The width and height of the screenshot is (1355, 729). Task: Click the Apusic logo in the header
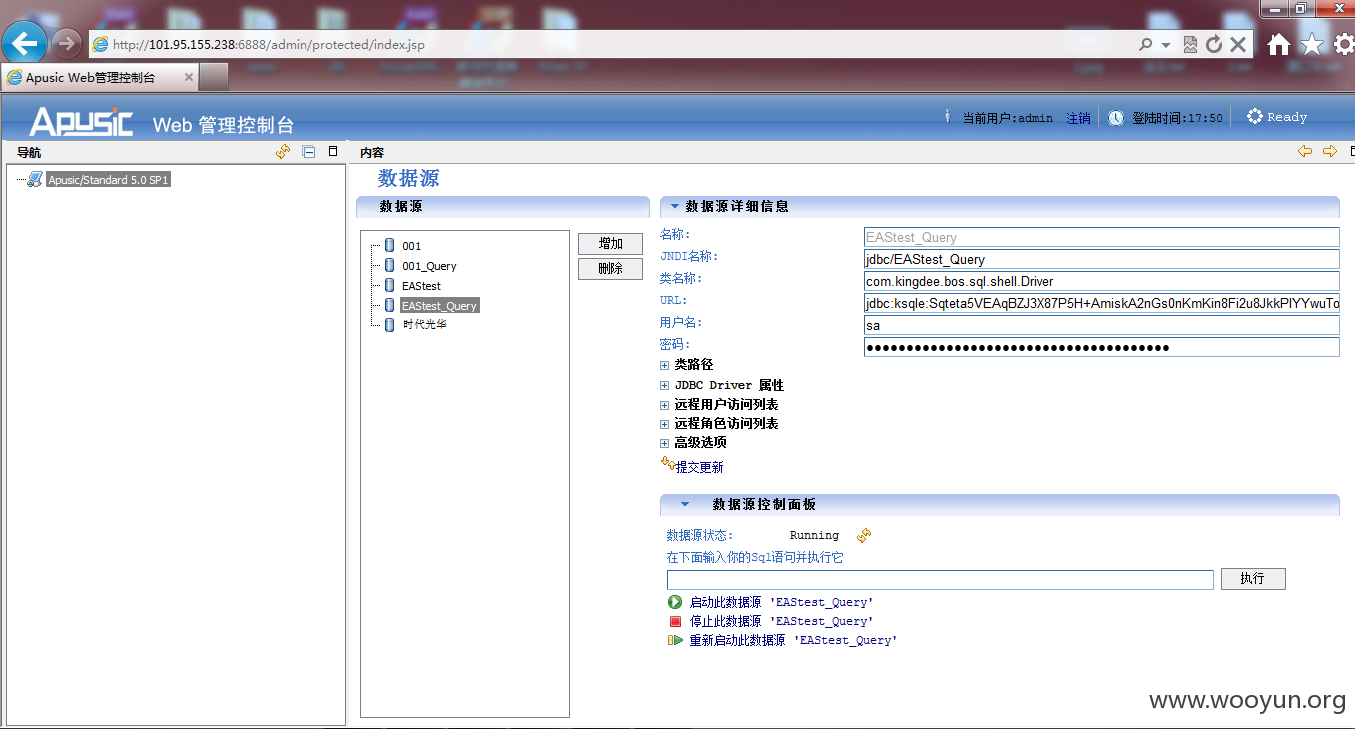pyautogui.click(x=81, y=121)
